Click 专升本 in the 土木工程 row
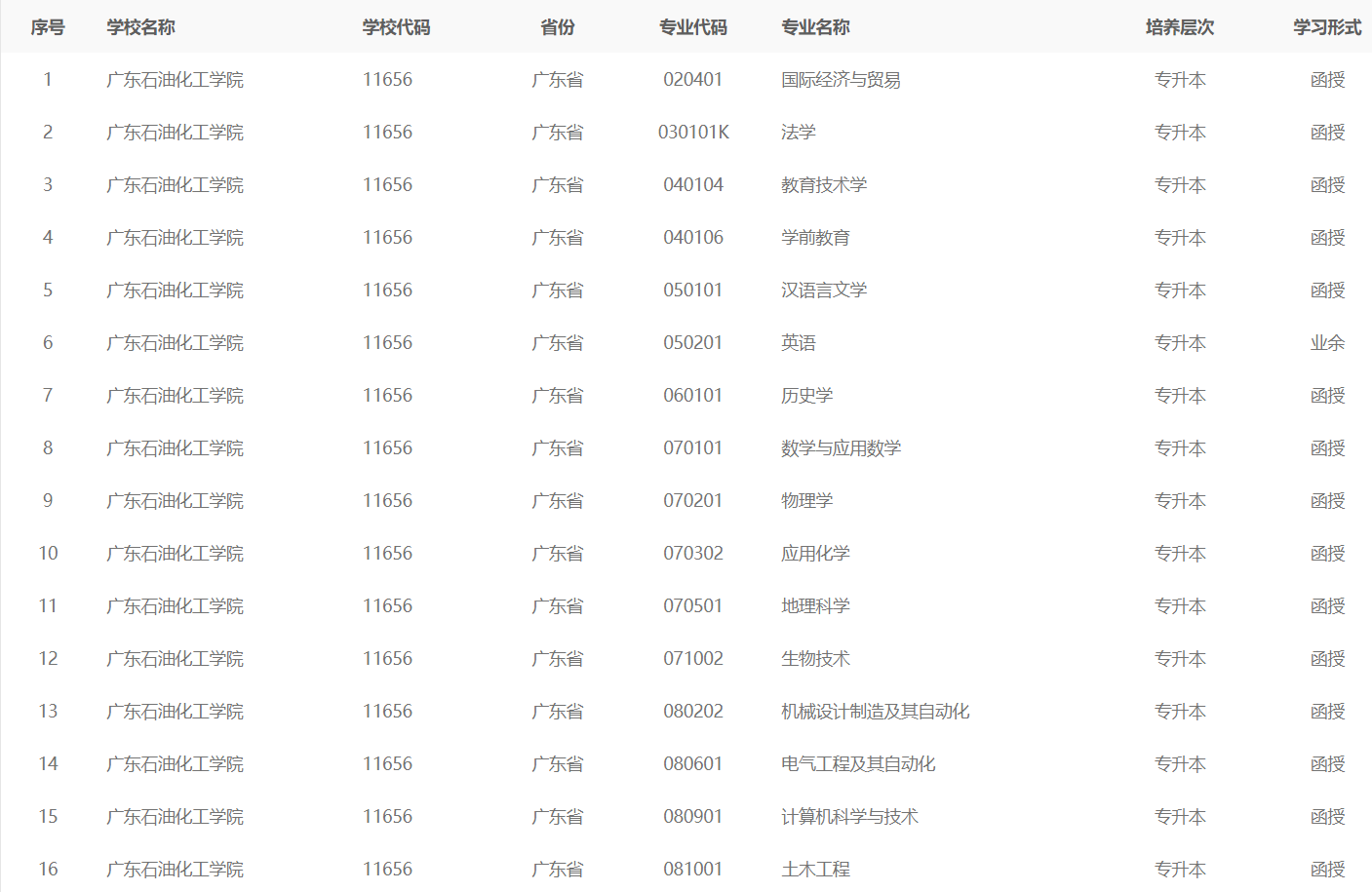1372x892 pixels. pyautogui.click(x=1180, y=870)
